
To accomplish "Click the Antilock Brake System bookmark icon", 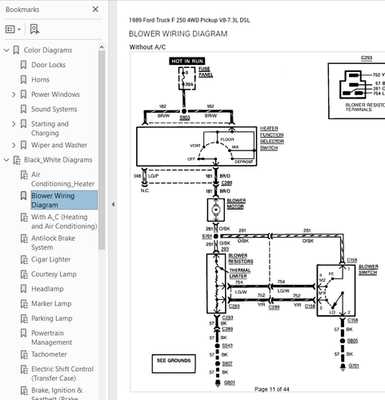I will click(x=24, y=239).
